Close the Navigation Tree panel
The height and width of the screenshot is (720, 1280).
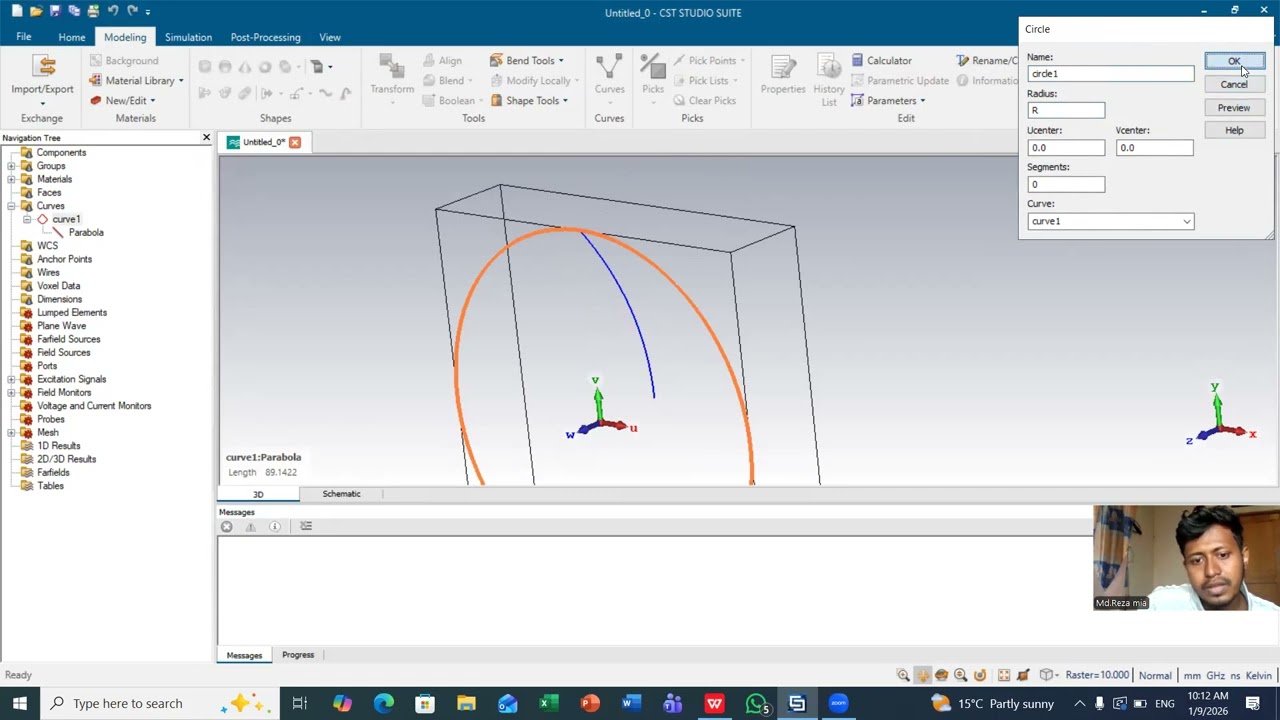click(206, 137)
